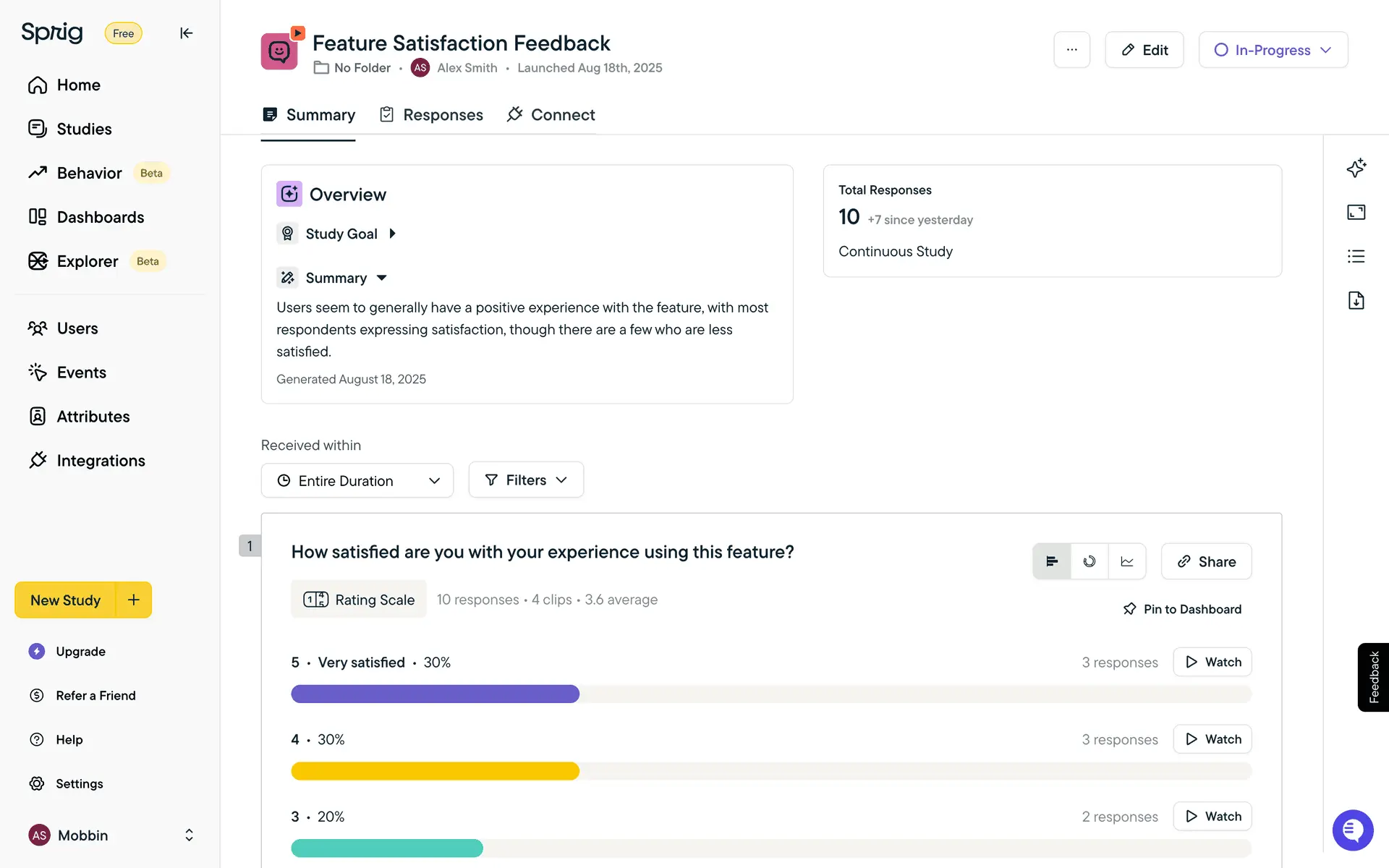1389x868 pixels.
Task: Switch to the Responses tab
Action: [432, 115]
